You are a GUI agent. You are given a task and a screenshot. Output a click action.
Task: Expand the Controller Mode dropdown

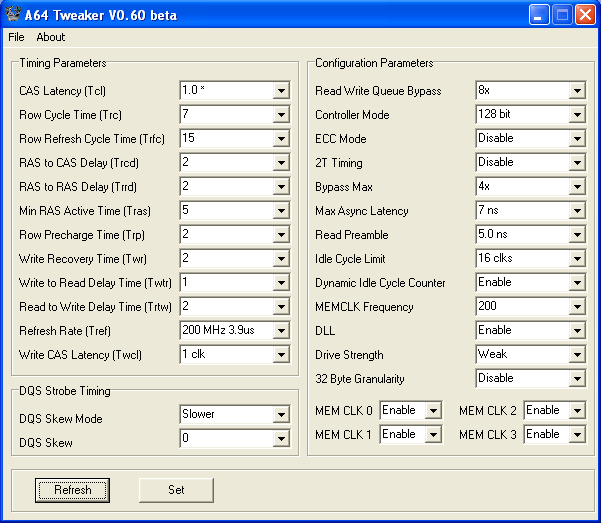click(x=577, y=115)
